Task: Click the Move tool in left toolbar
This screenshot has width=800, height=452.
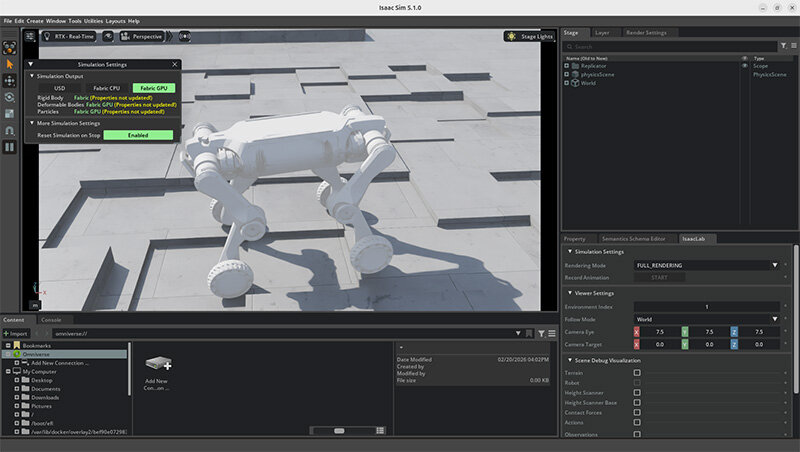Action: click(9, 80)
